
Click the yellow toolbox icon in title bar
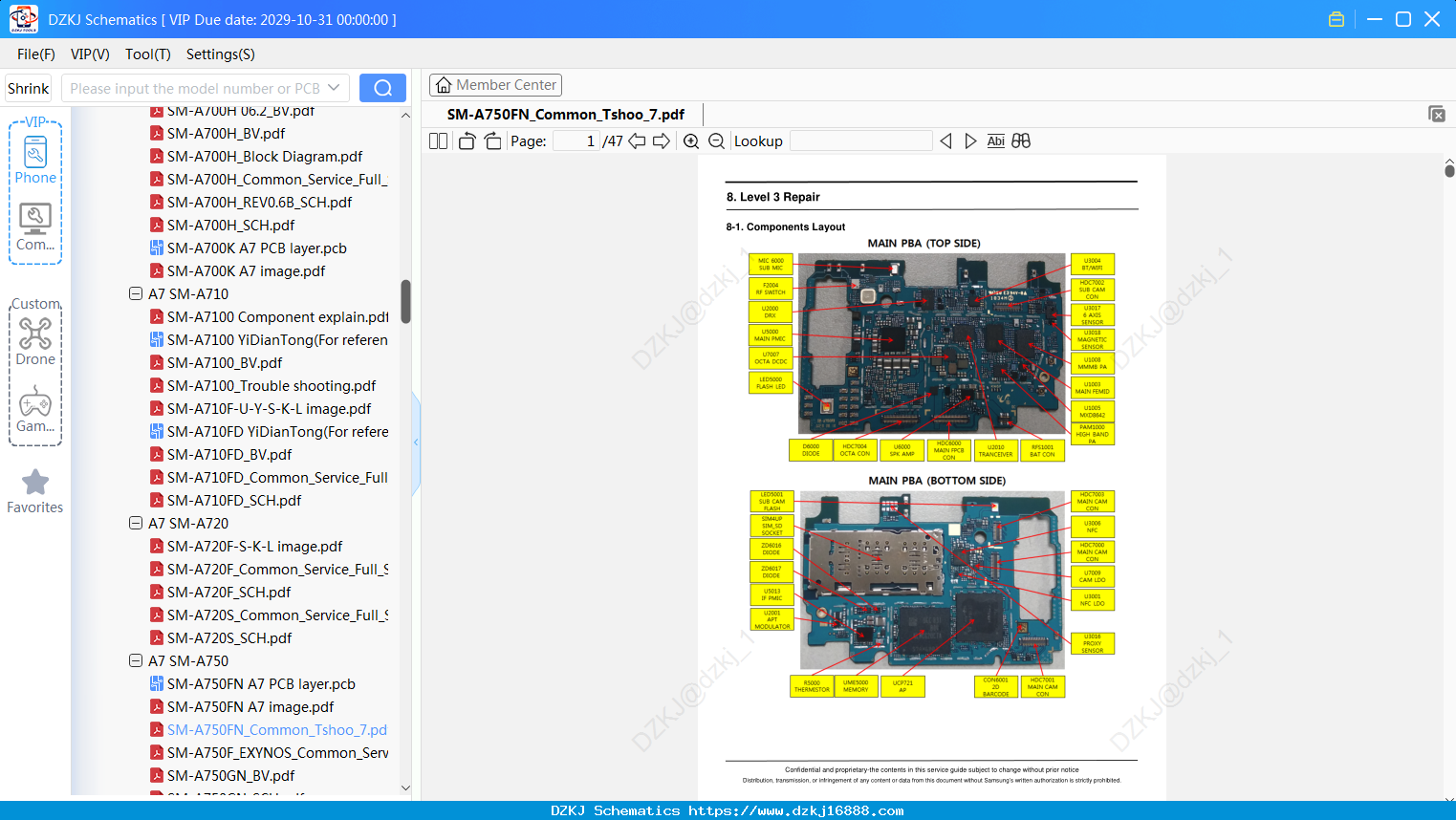[1336, 19]
